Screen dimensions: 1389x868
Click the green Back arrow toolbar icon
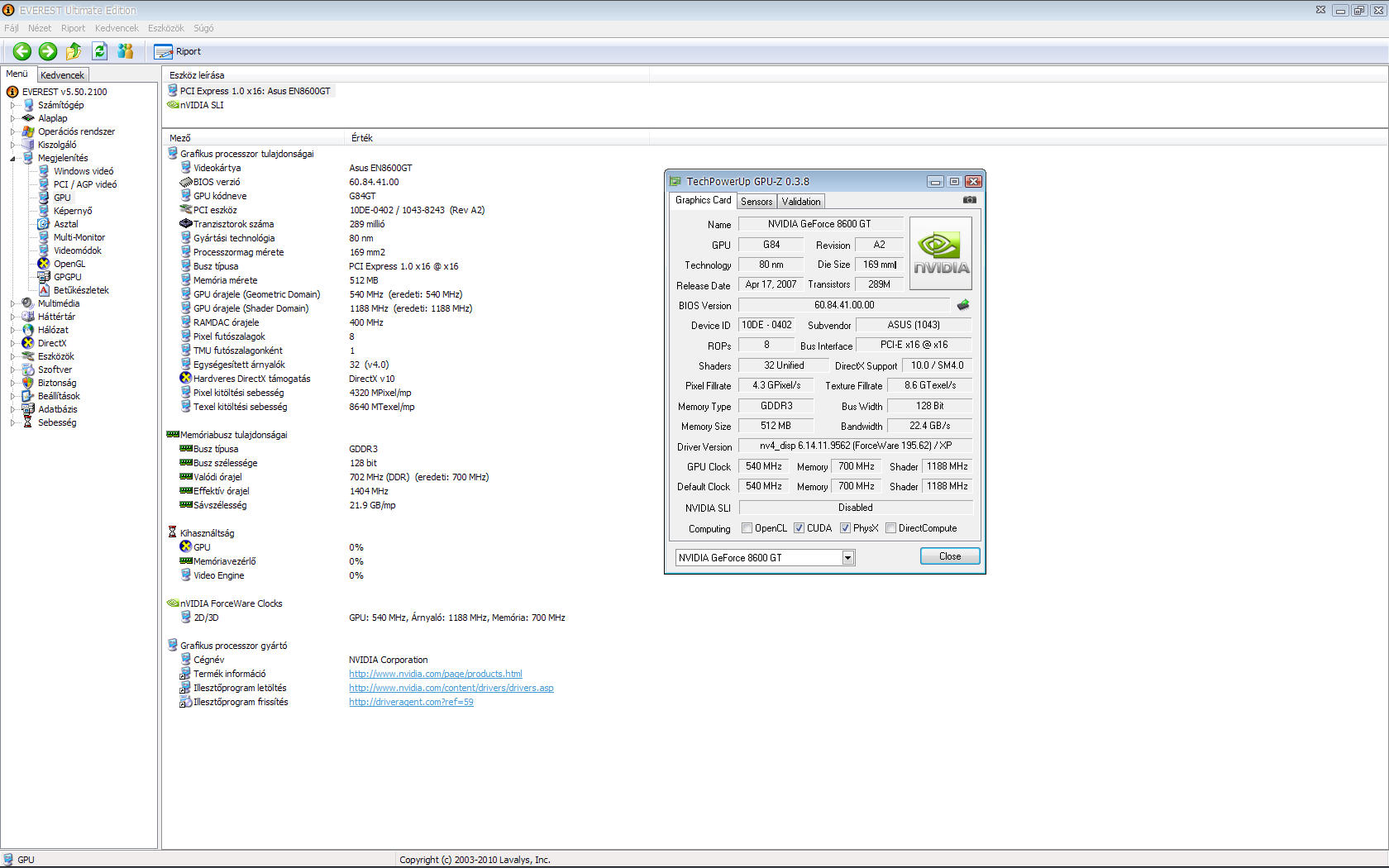coord(22,51)
